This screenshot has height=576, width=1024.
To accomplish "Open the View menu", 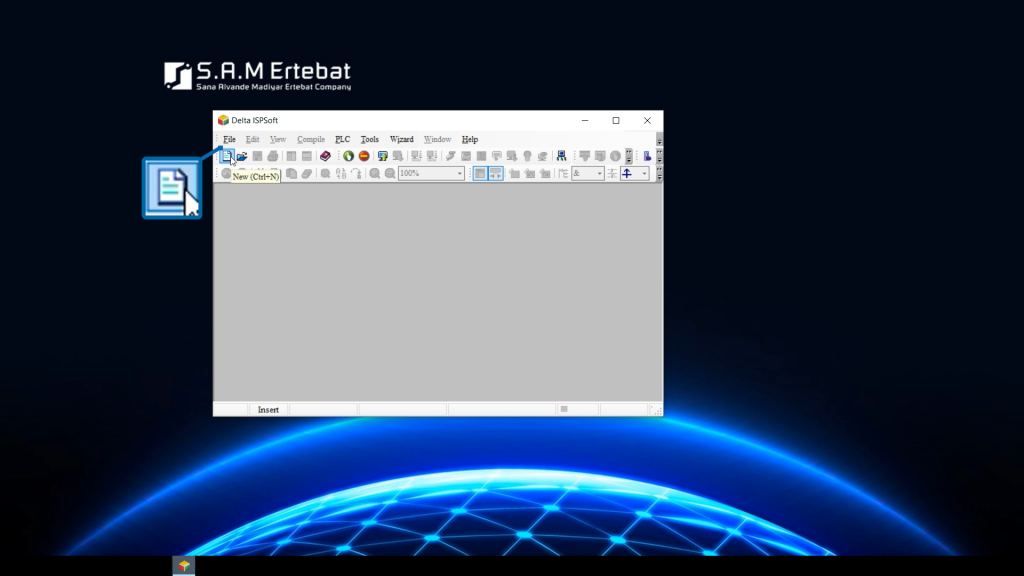I will [278, 139].
